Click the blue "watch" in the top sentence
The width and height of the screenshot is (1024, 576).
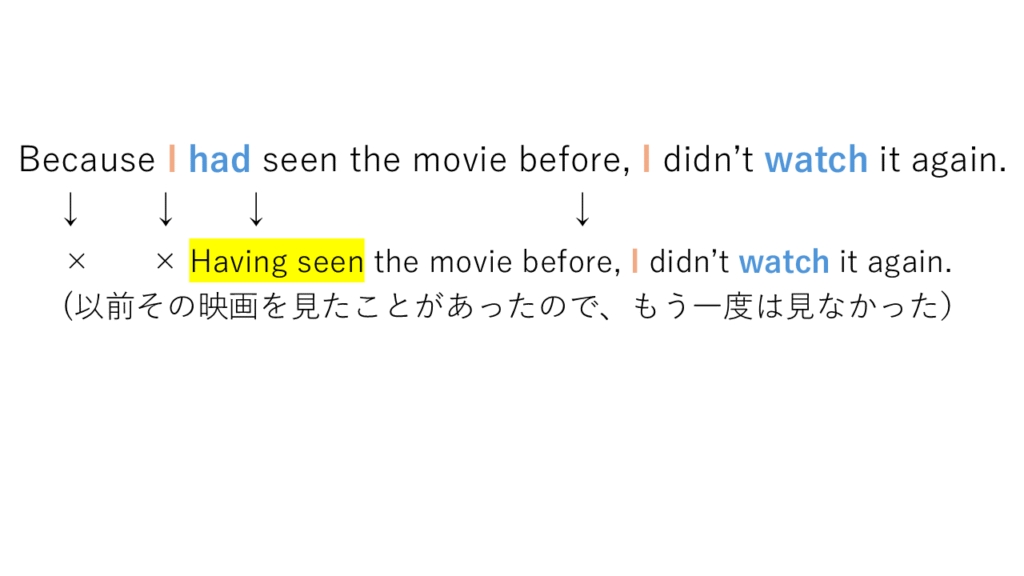tap(816, 160)
